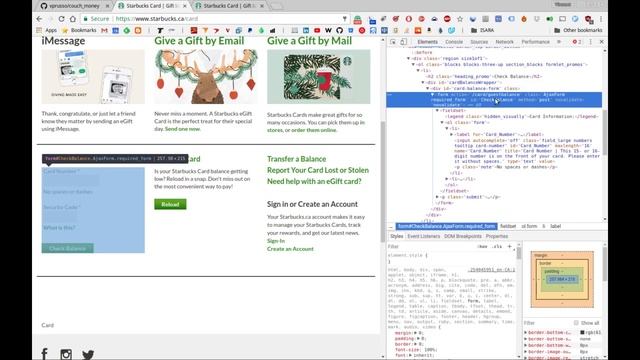Click the computed styles Filter field

point(547,323)
